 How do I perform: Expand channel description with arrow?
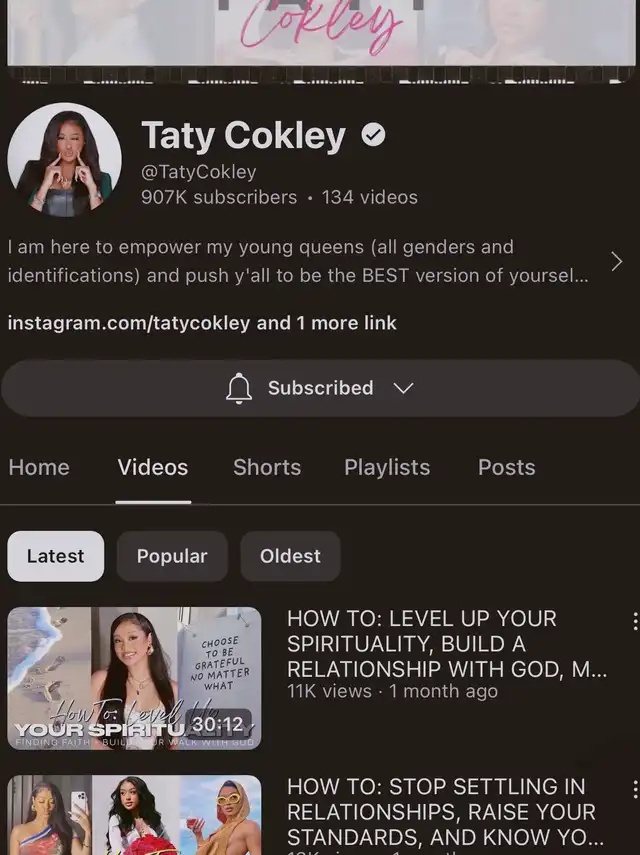pyautogui.click(x=617, y=262)
